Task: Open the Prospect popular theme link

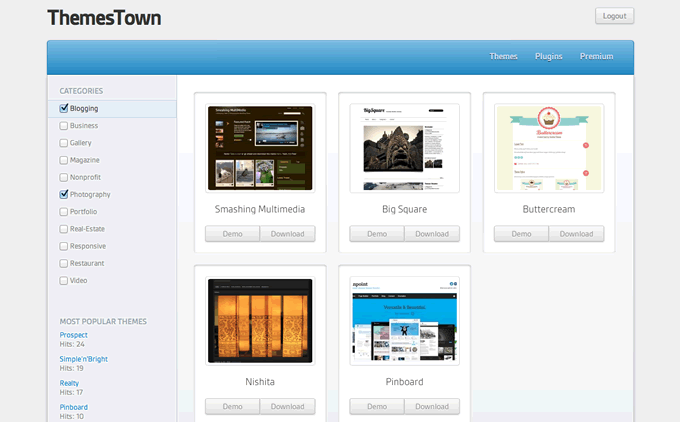Action: pyautogui.click(x=73, y=335)
